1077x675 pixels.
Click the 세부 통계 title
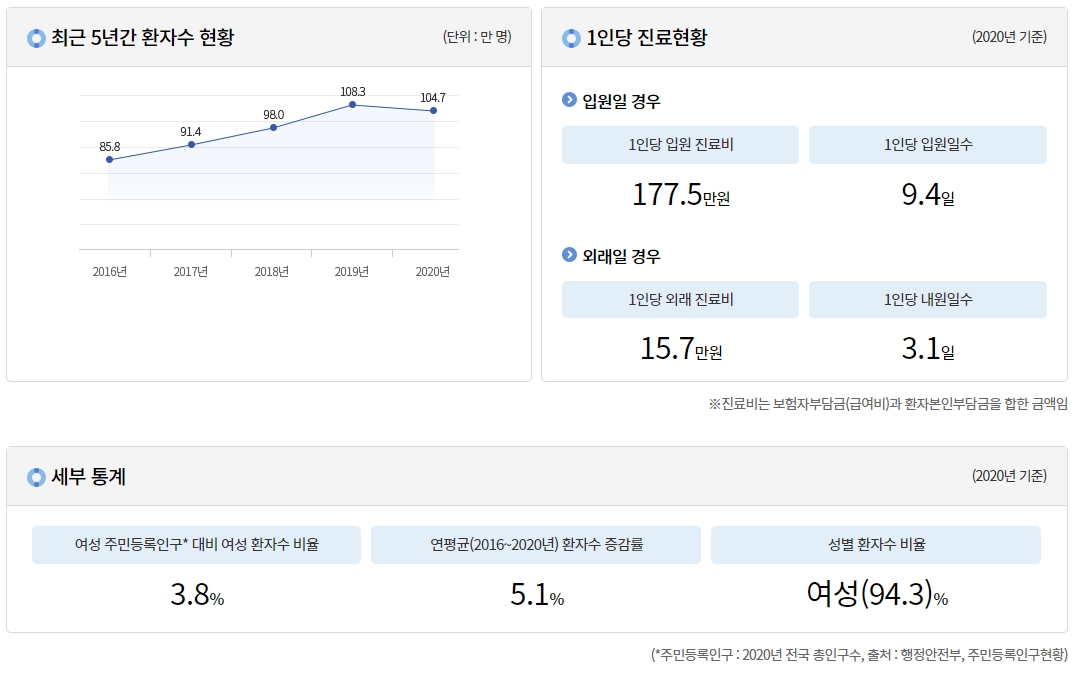[89, 477]
